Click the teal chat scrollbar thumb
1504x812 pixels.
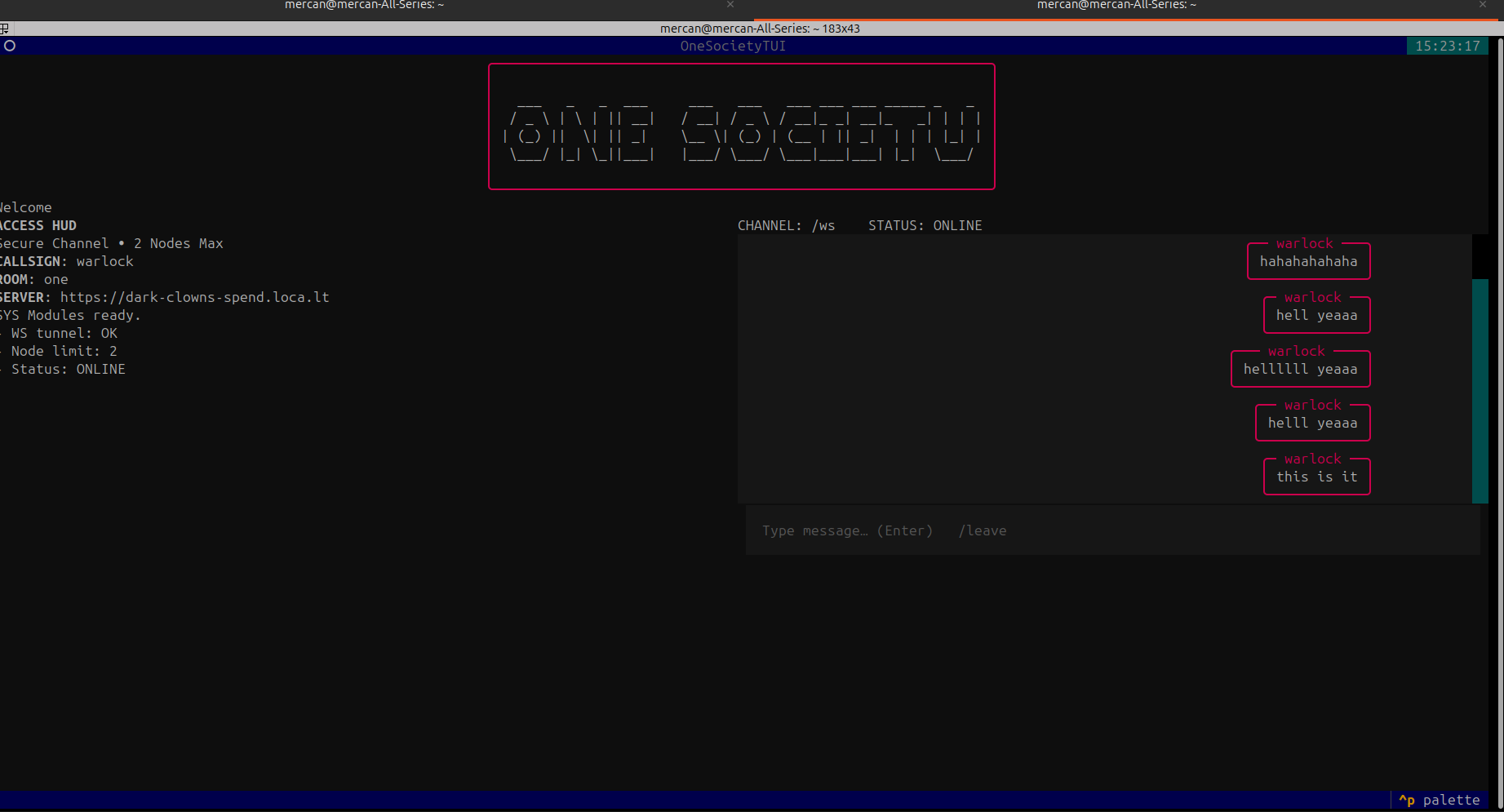1480,390
